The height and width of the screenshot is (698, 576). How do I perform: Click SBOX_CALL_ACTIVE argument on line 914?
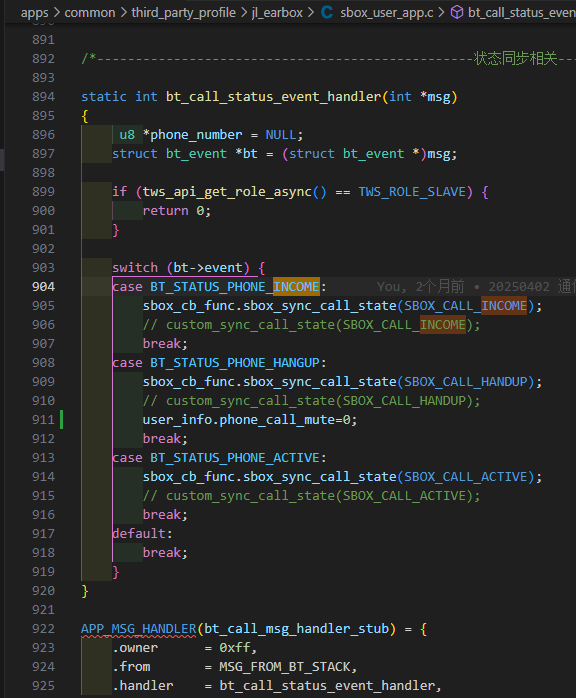(x=465, y=477)
